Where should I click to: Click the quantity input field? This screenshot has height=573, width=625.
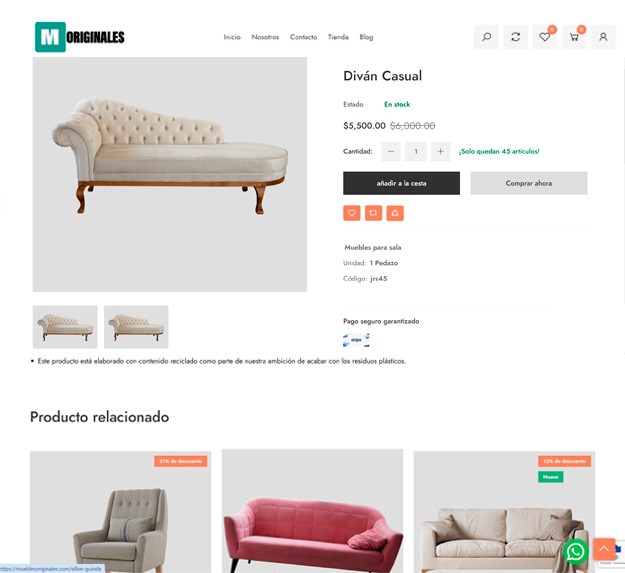416,151
